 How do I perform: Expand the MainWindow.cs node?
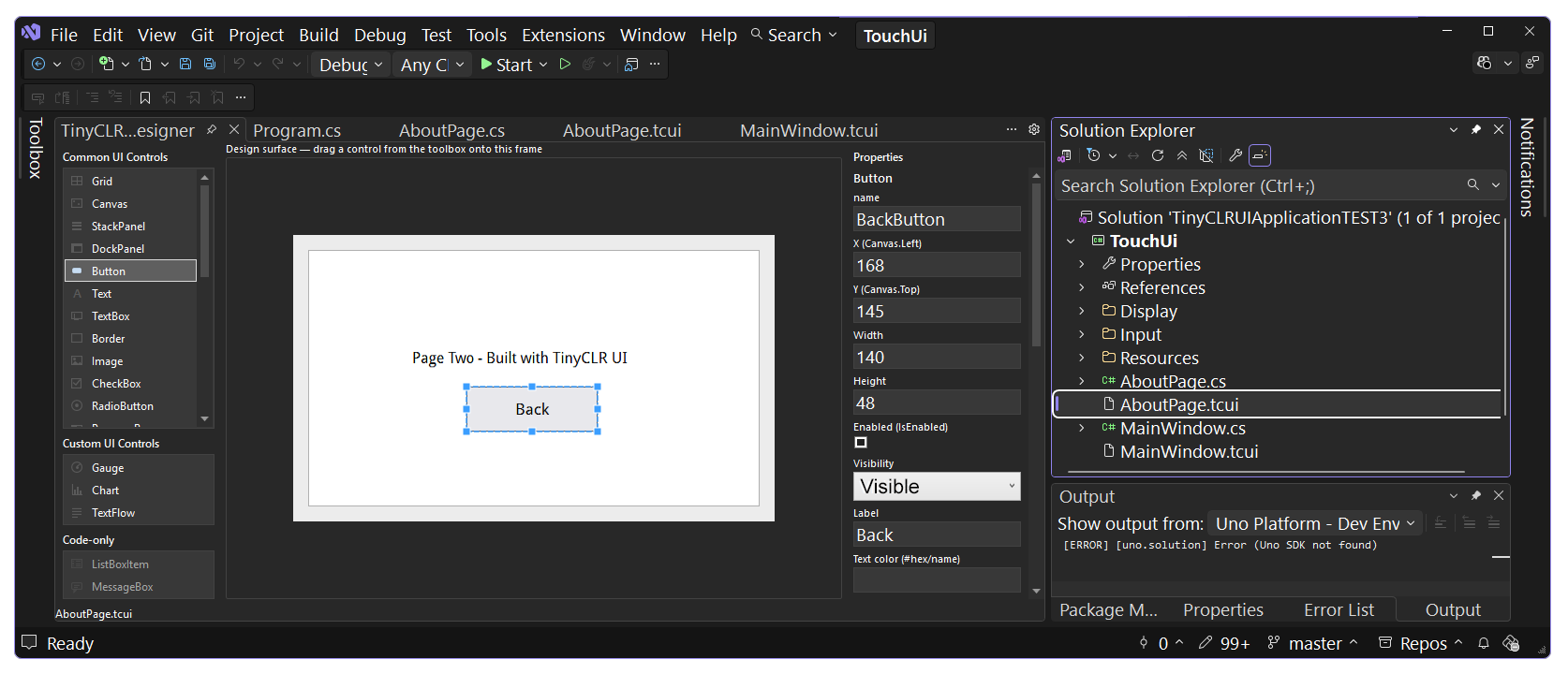click(x=1082, y=429)
